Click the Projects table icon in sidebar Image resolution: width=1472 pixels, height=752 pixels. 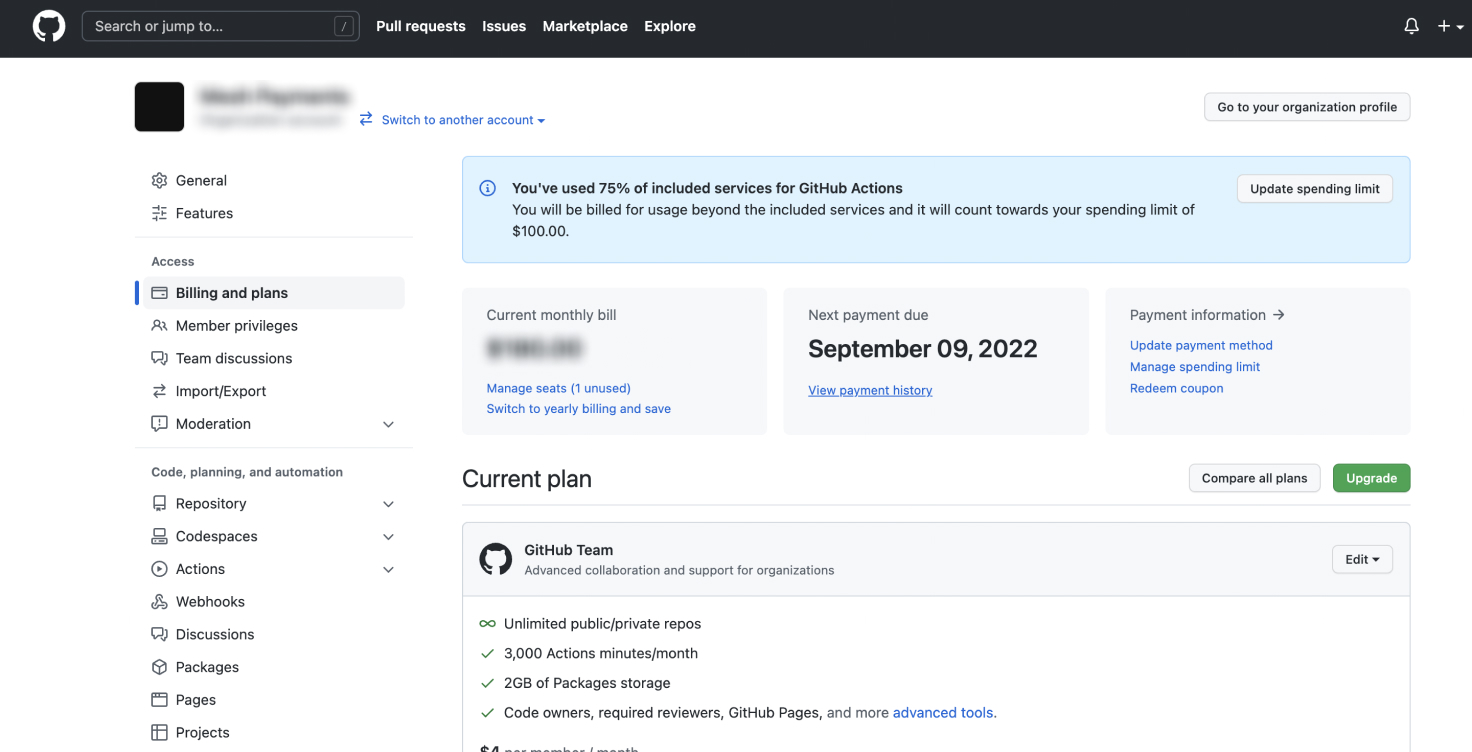point(159,733)
